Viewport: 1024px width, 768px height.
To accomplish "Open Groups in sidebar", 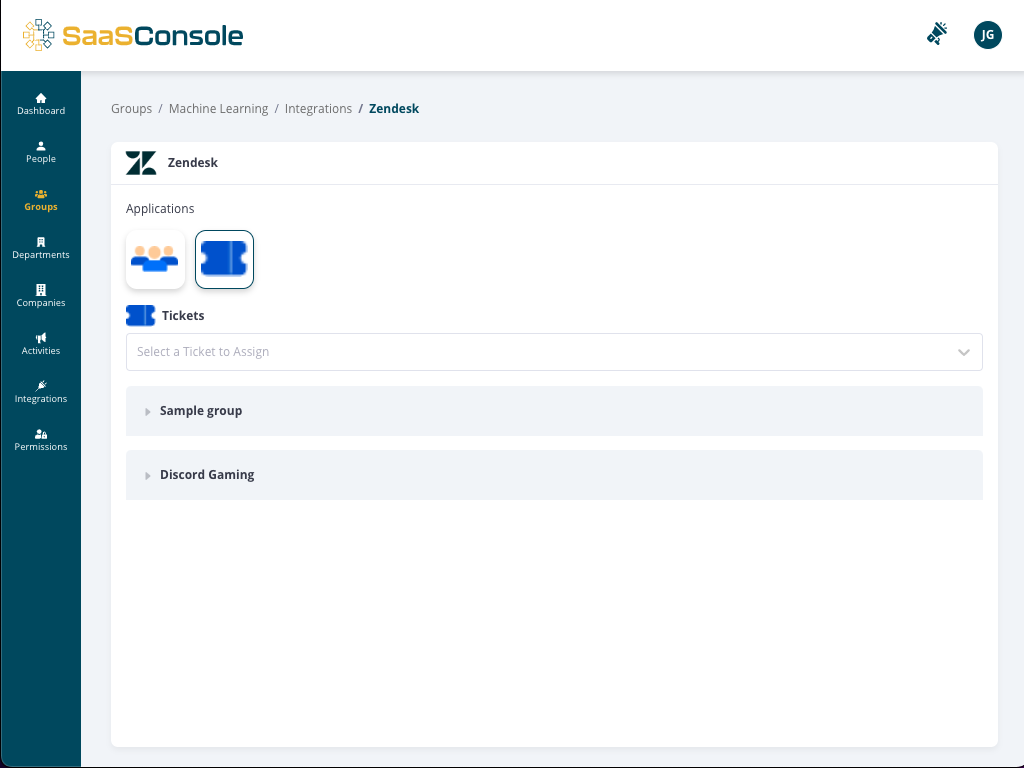I will pyautogui.click(x=40, y=200).
